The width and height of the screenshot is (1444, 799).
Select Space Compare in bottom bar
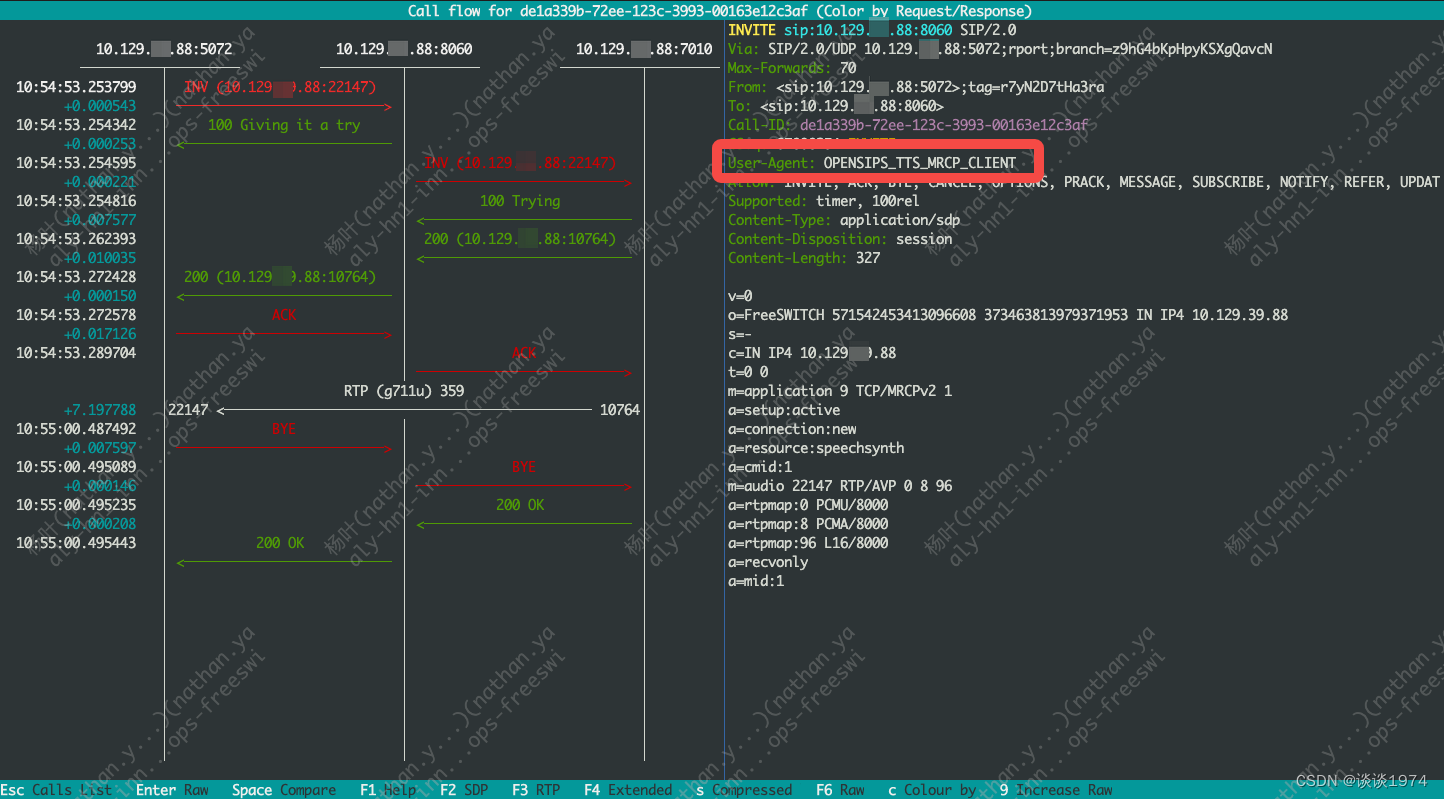point(284,790)
